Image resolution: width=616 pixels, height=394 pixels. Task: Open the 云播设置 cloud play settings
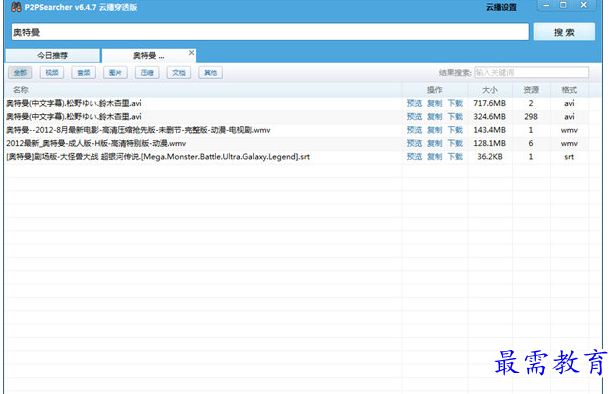tap(501, 7)
